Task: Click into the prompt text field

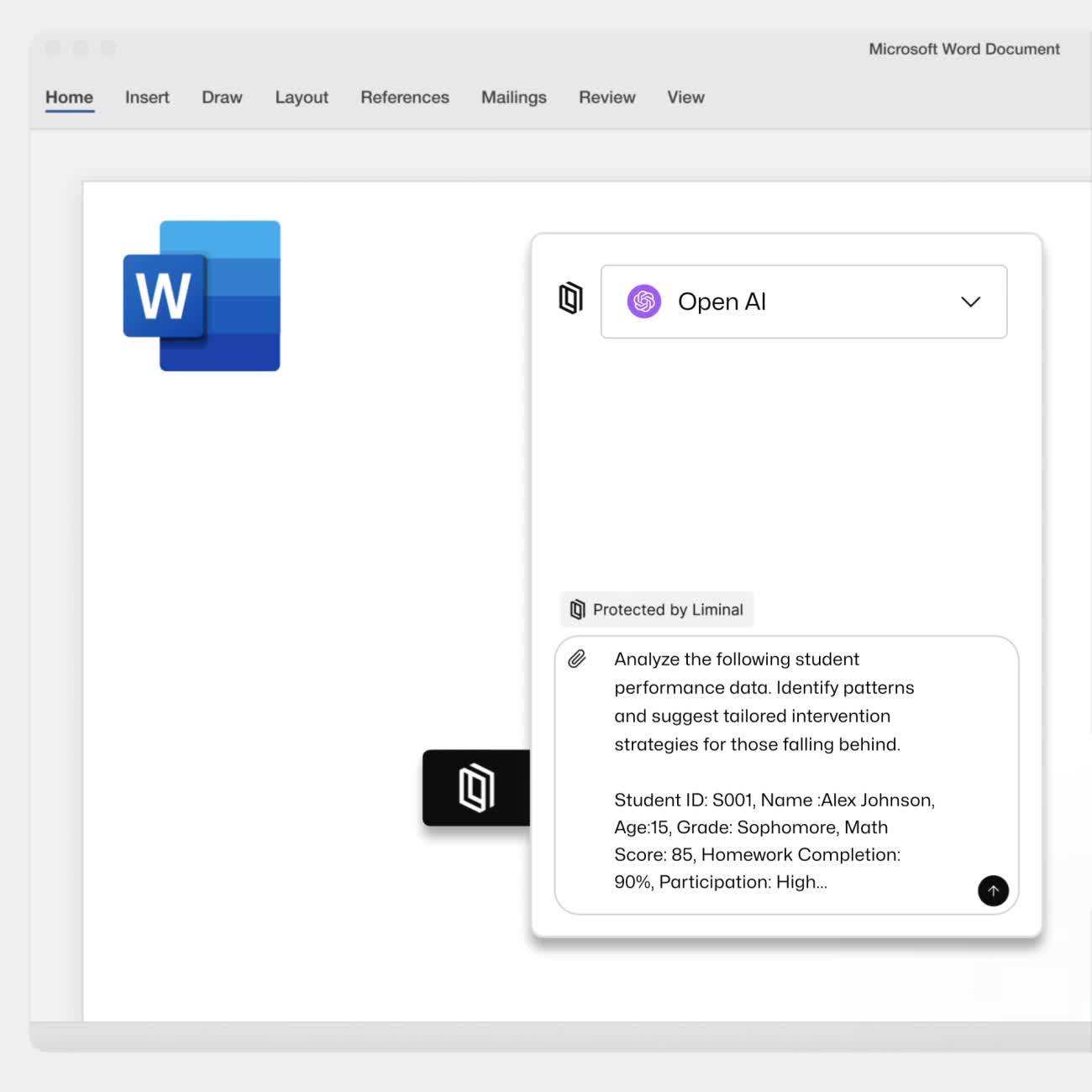Action: pyautogui.click(x=786, y=774)
